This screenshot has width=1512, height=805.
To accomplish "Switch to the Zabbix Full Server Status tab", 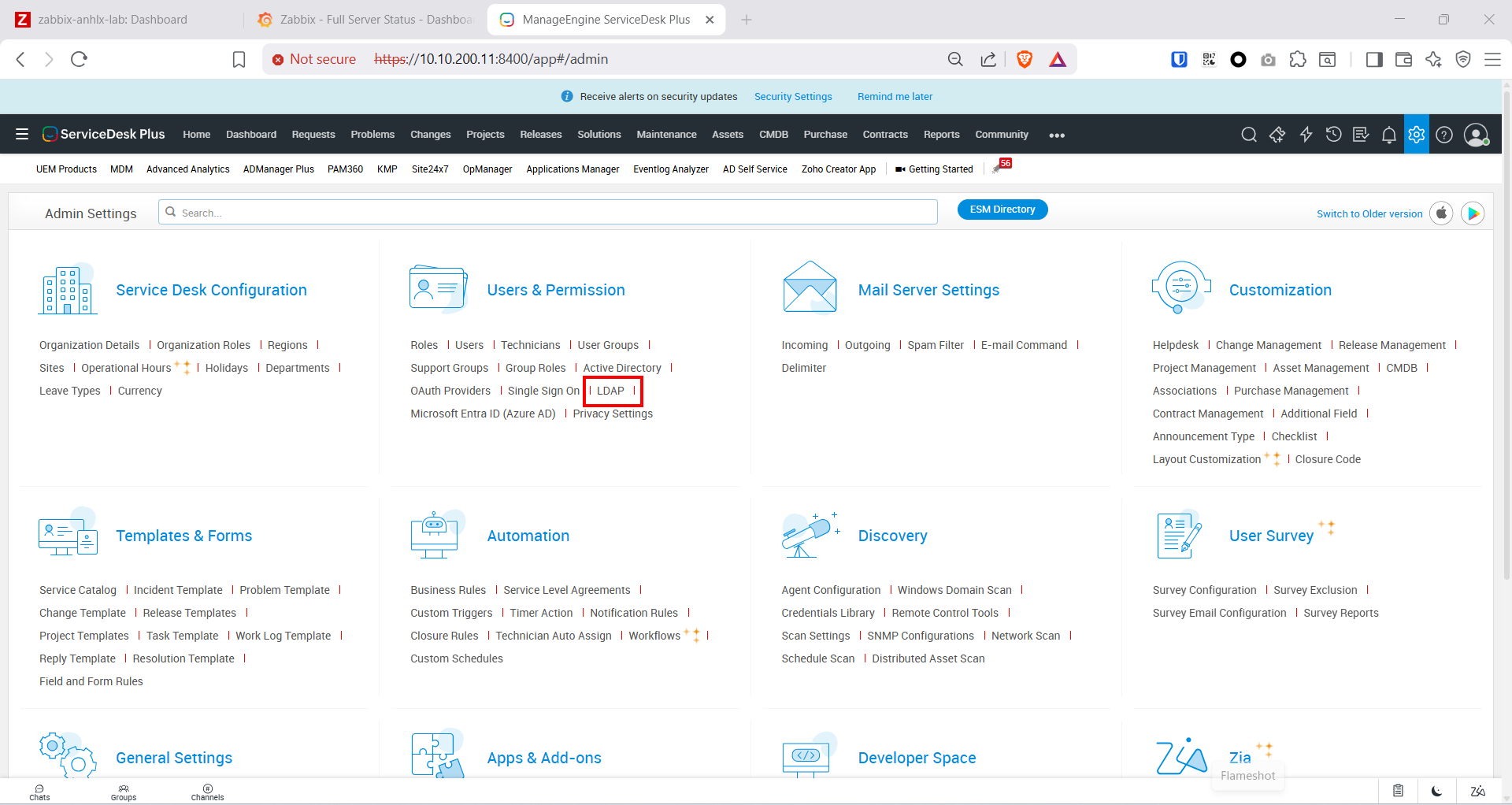I will [366, 20].
